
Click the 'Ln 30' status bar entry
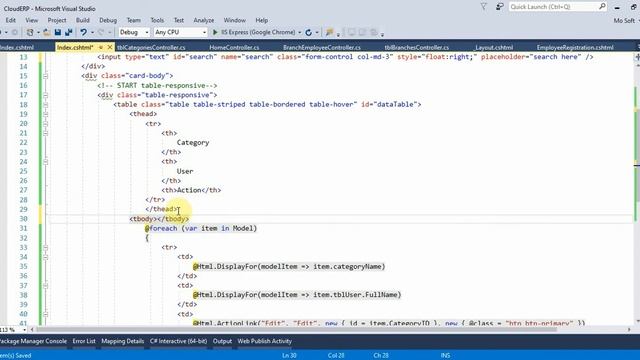point(289,356)
